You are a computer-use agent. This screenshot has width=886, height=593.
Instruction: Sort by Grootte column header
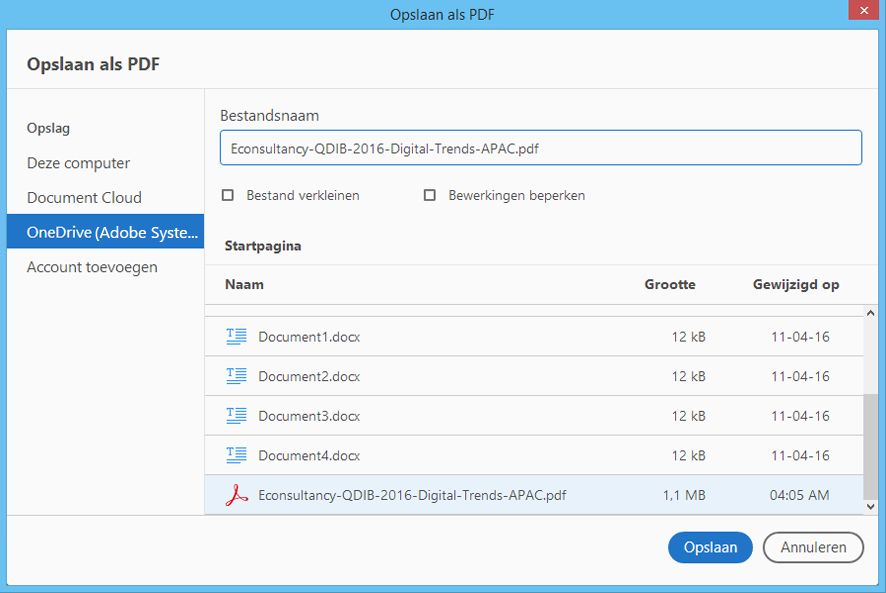tap(670, 284)
